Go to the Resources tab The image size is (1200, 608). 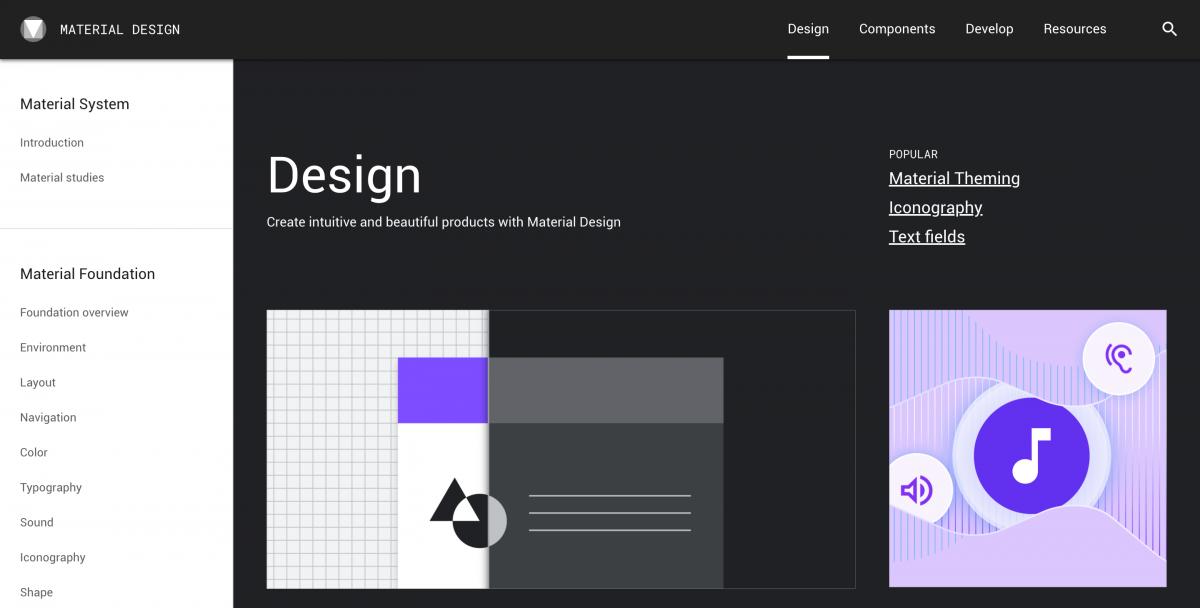[1074, 29]
